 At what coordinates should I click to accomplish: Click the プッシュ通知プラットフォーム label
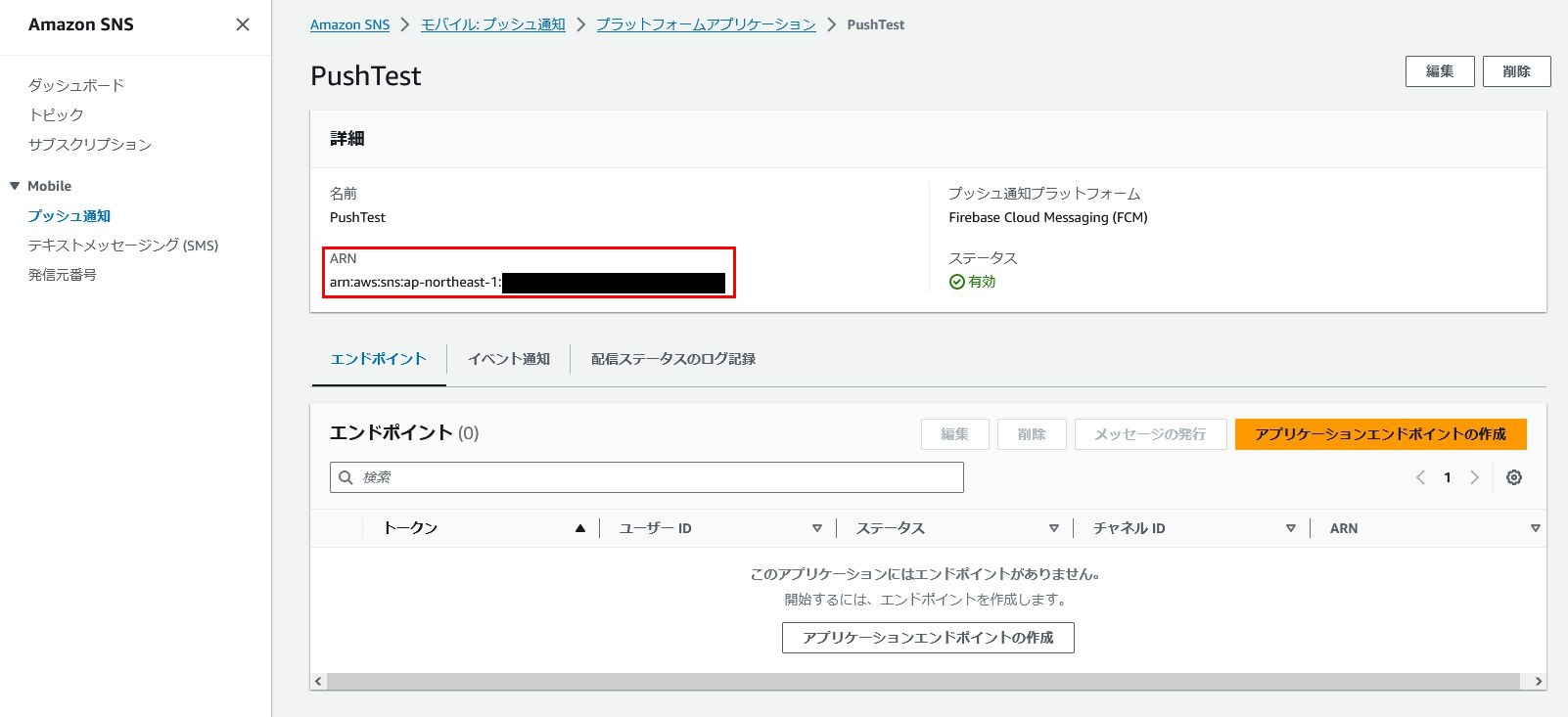(x=1044, y=194)
